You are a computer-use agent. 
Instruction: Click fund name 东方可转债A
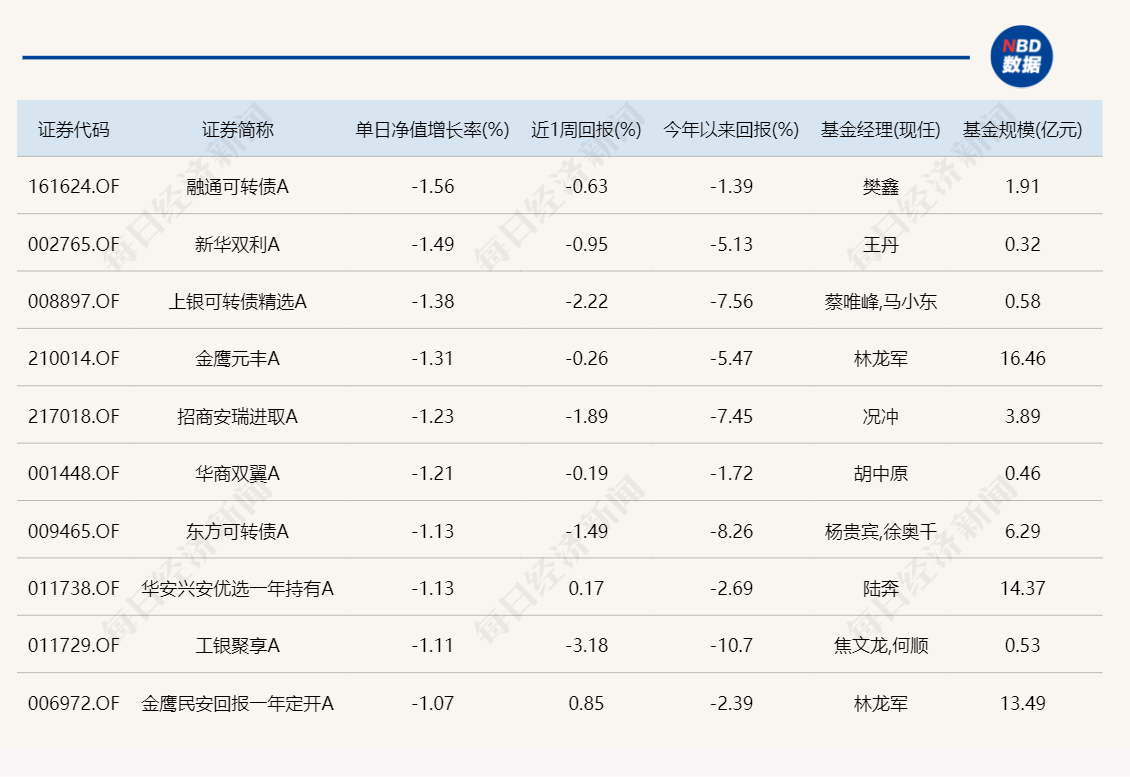click(237, 531)
